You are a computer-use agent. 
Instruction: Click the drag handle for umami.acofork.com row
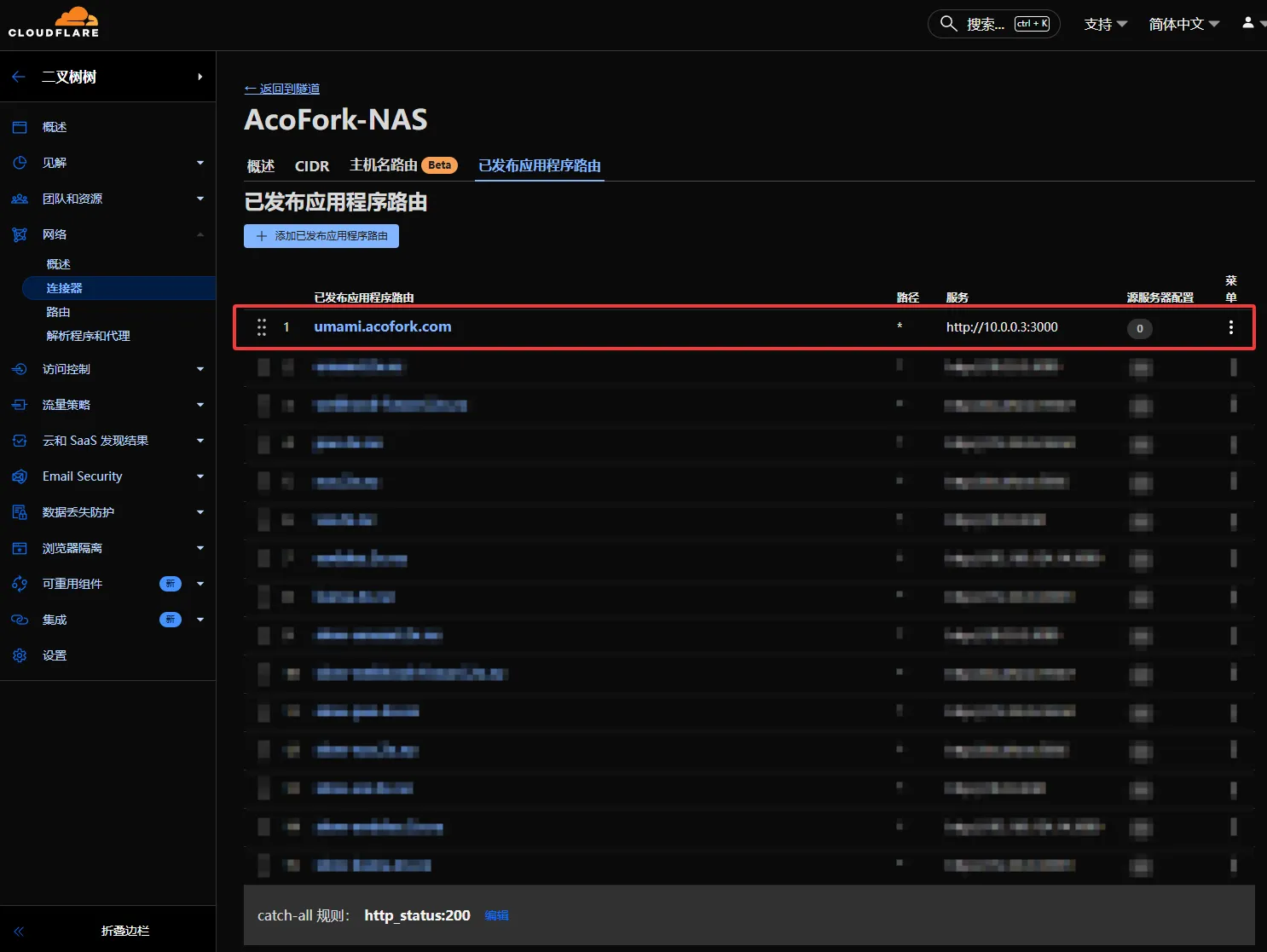tap(262, 327)
